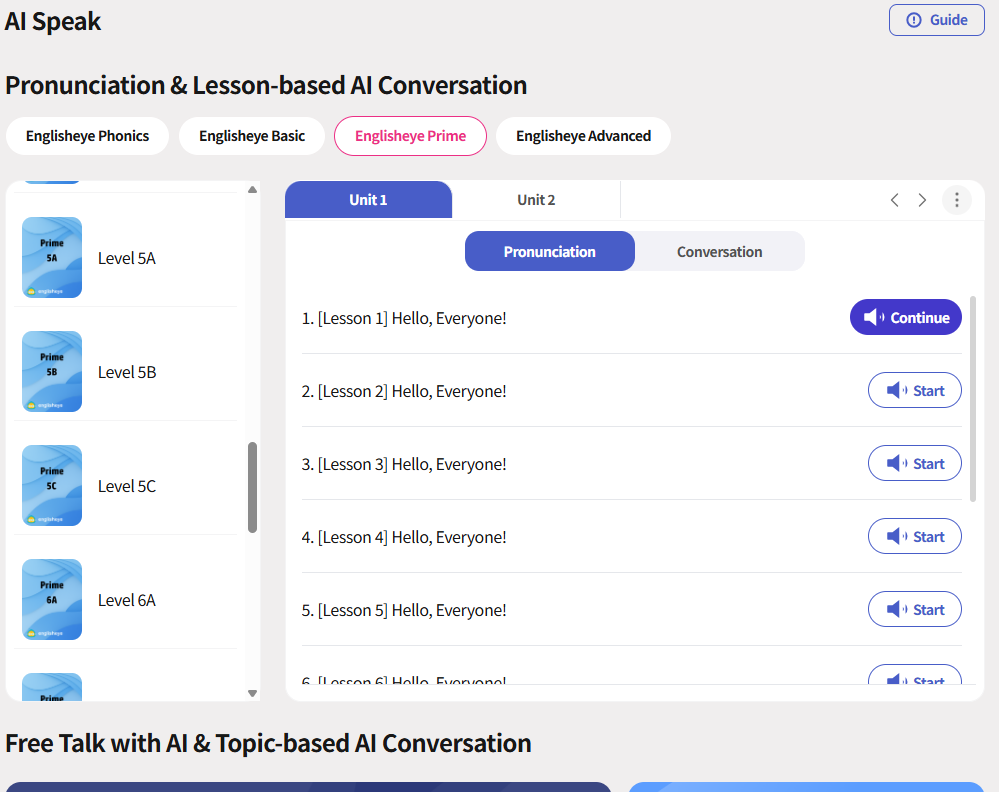Open the Unit 2 tab
Viewport: 999px width, 792px height.
click(x=536, y=200)
